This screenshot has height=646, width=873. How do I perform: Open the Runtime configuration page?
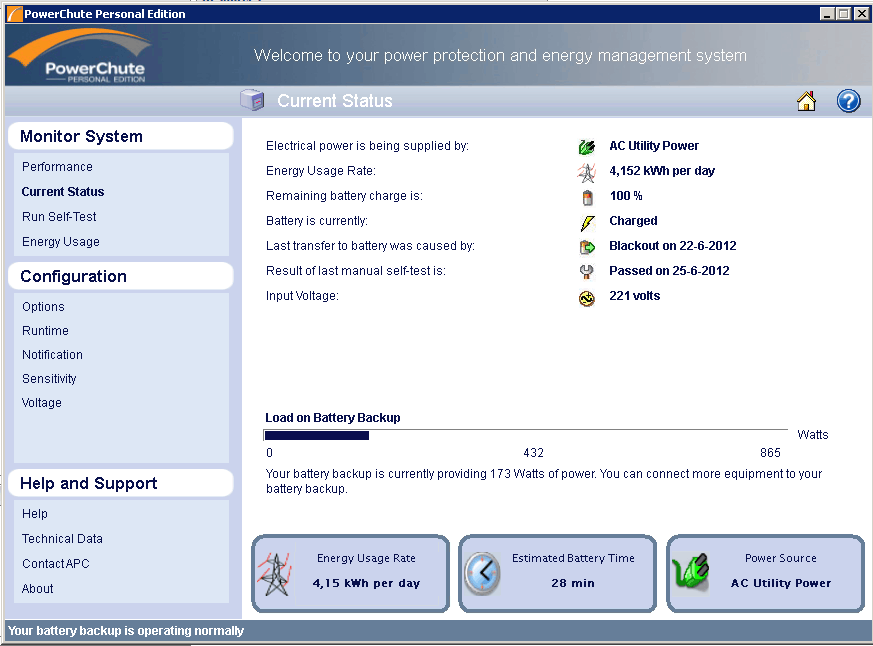[x=45, y=331]
